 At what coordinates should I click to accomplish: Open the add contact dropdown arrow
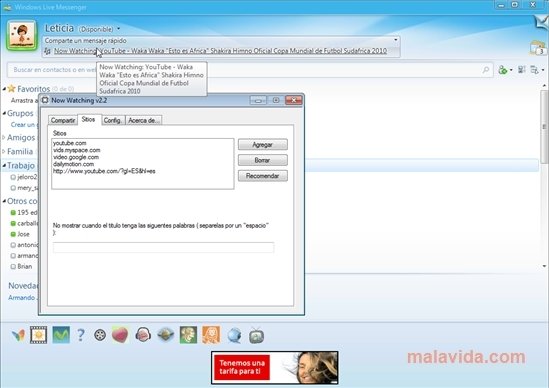click(511, 70)
